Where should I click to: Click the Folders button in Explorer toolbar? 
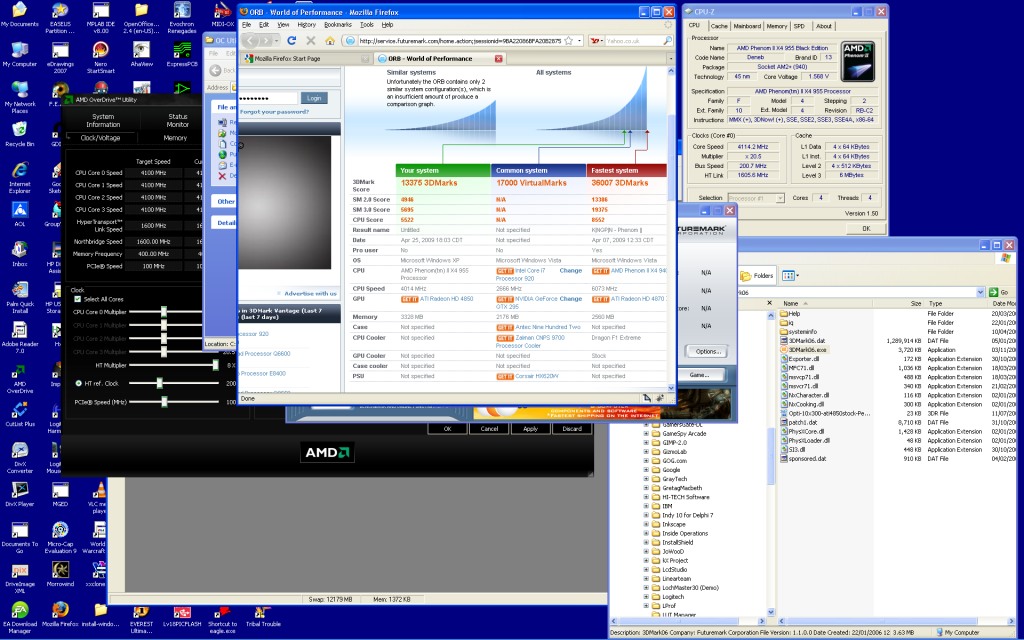756,275
